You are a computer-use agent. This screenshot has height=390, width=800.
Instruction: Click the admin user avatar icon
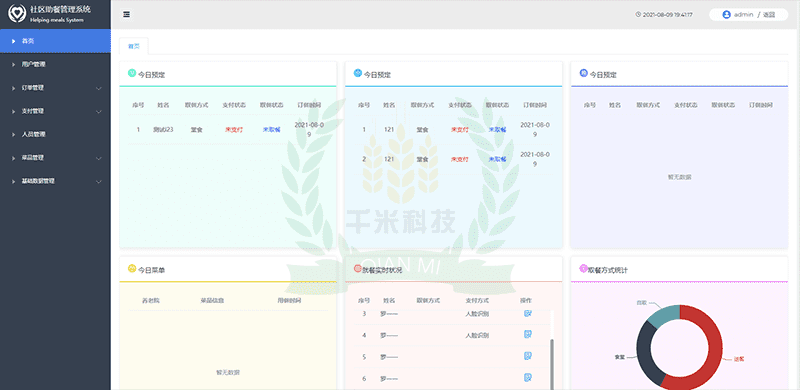pos(727,14)
